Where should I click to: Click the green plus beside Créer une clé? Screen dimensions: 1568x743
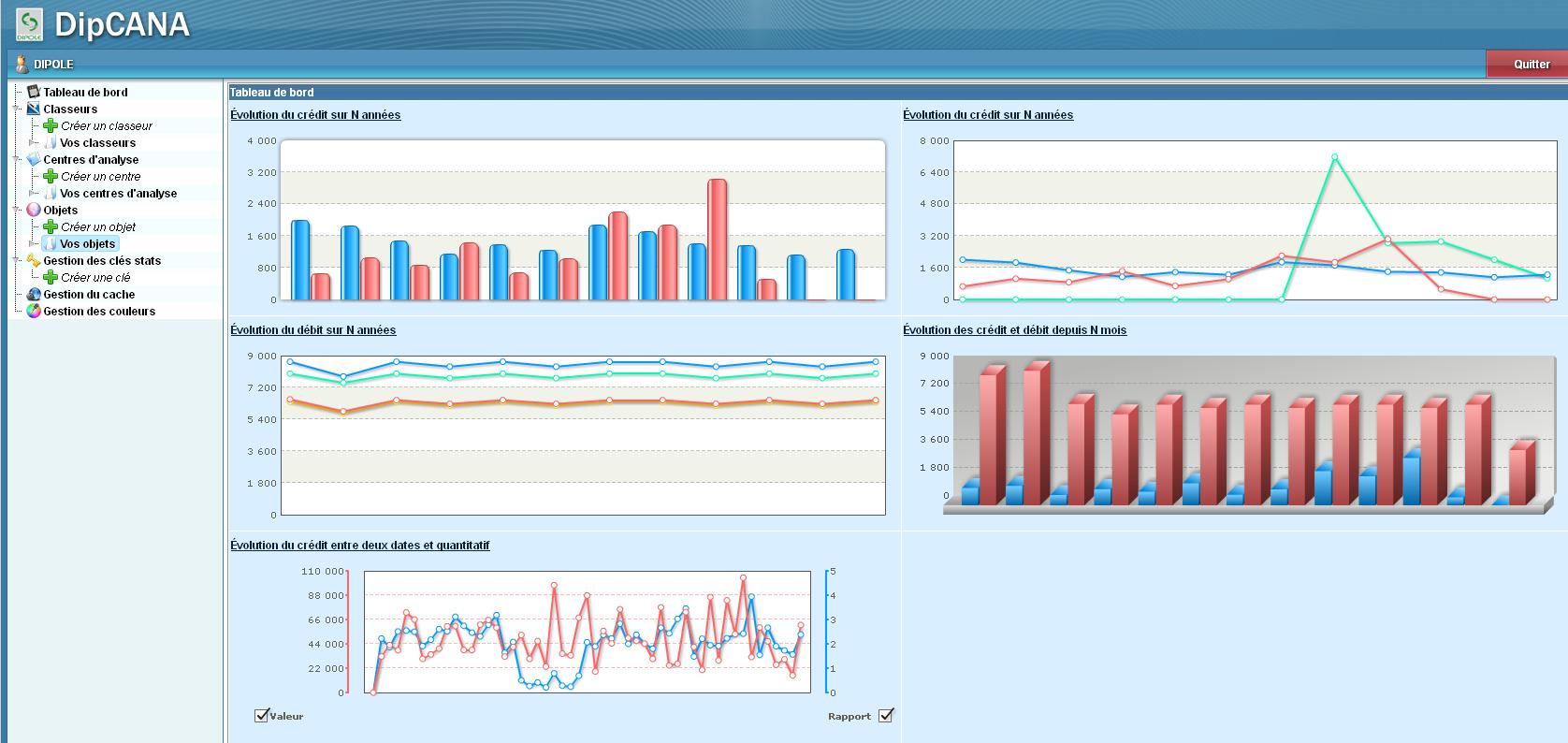click(x=51, y=277)
